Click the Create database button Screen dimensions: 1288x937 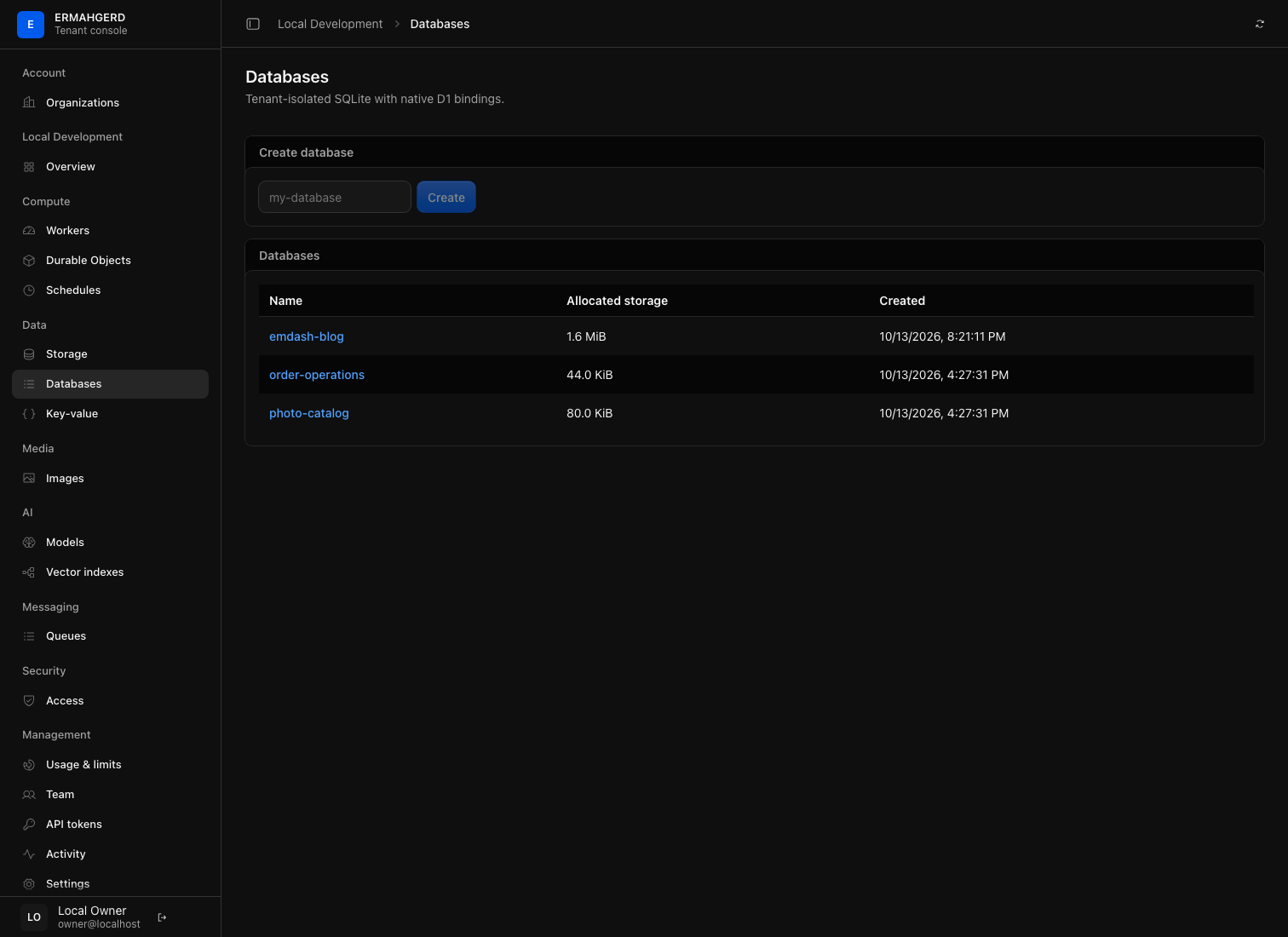pos(446,198)
